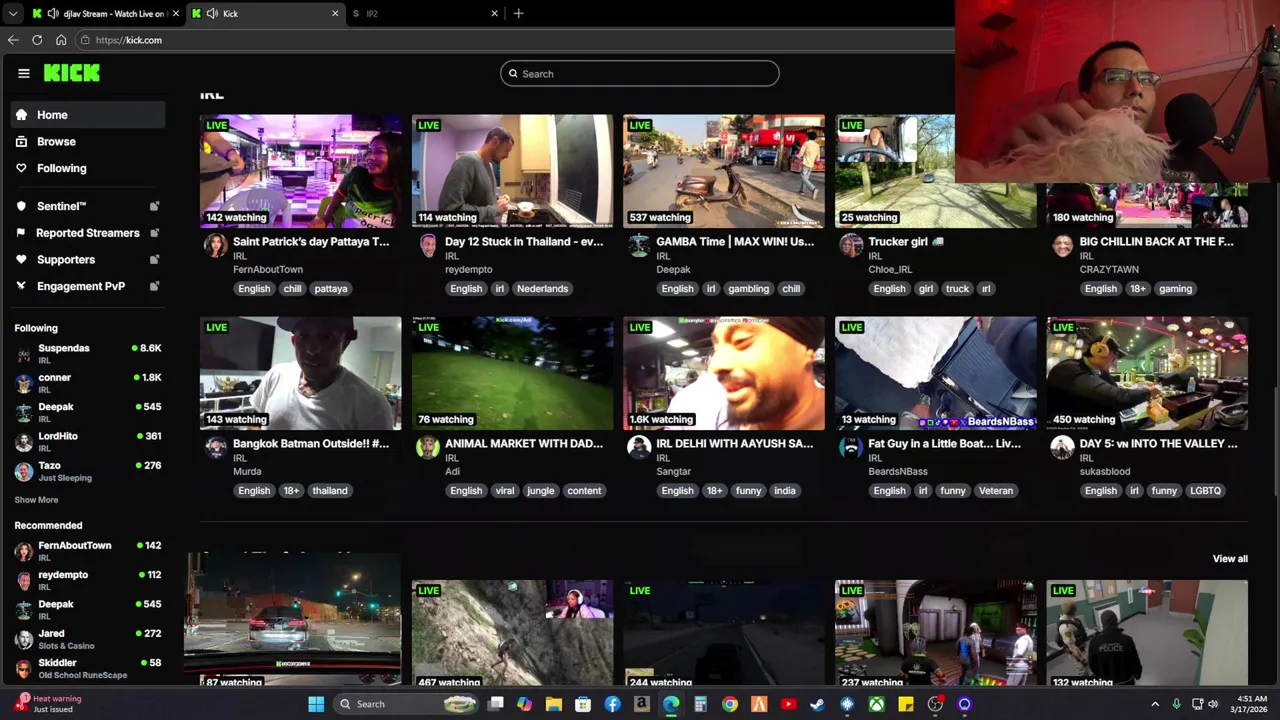Switch to the djlav Stream tab
Viewport: 1280px width, 720px height.
[105, 13]
